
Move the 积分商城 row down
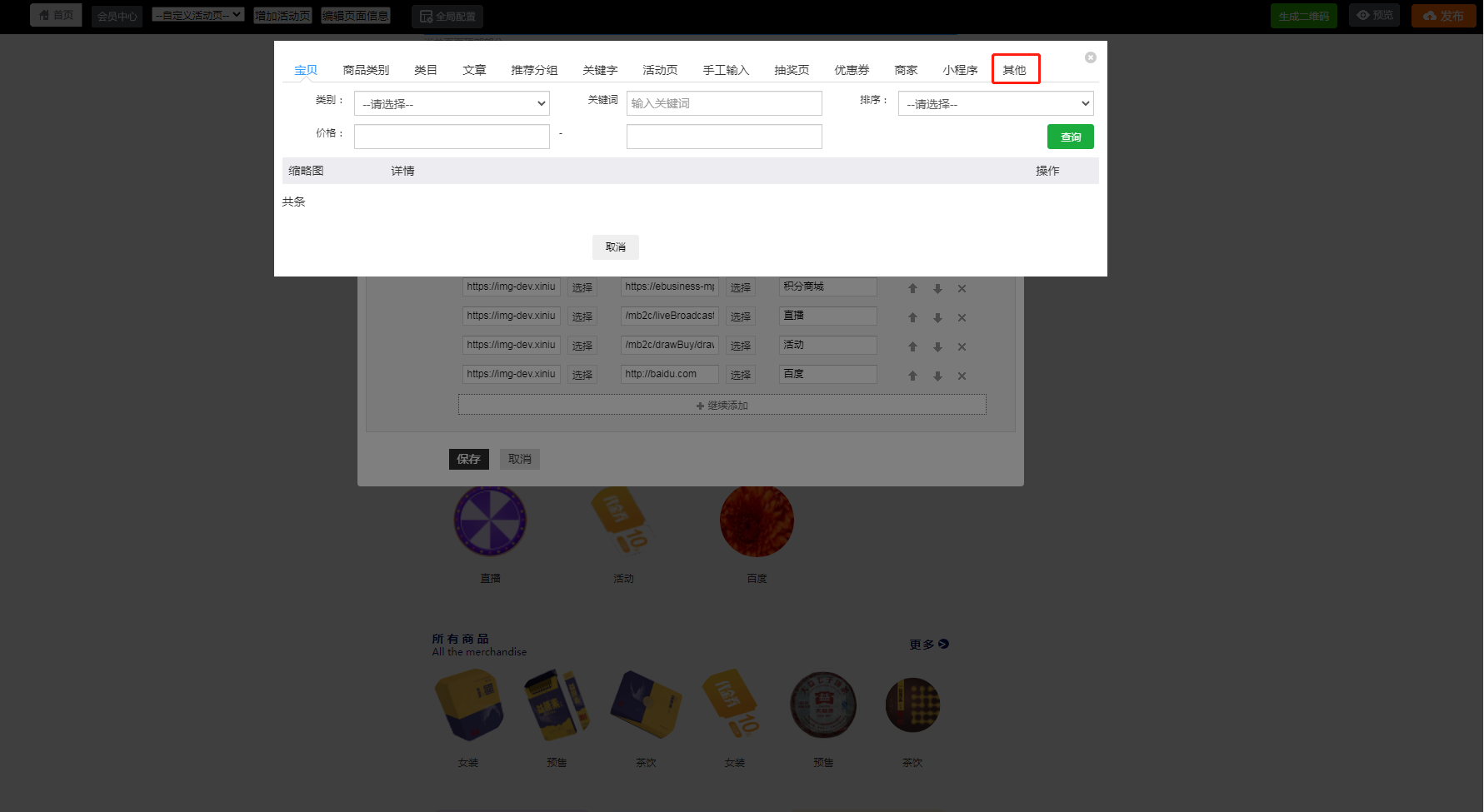click(937, 288)
